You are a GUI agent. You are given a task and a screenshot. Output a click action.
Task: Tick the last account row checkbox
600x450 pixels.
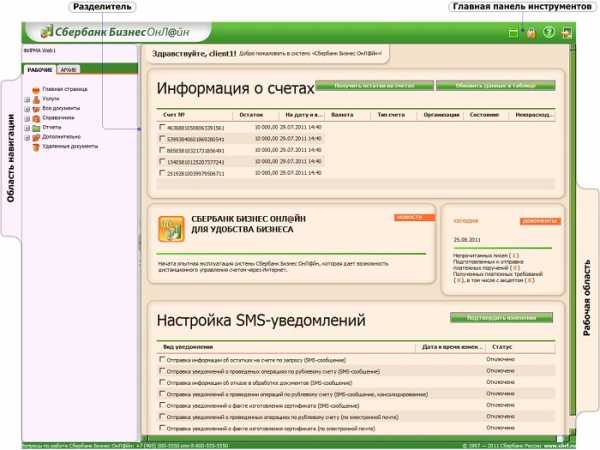tap(164, 173)
